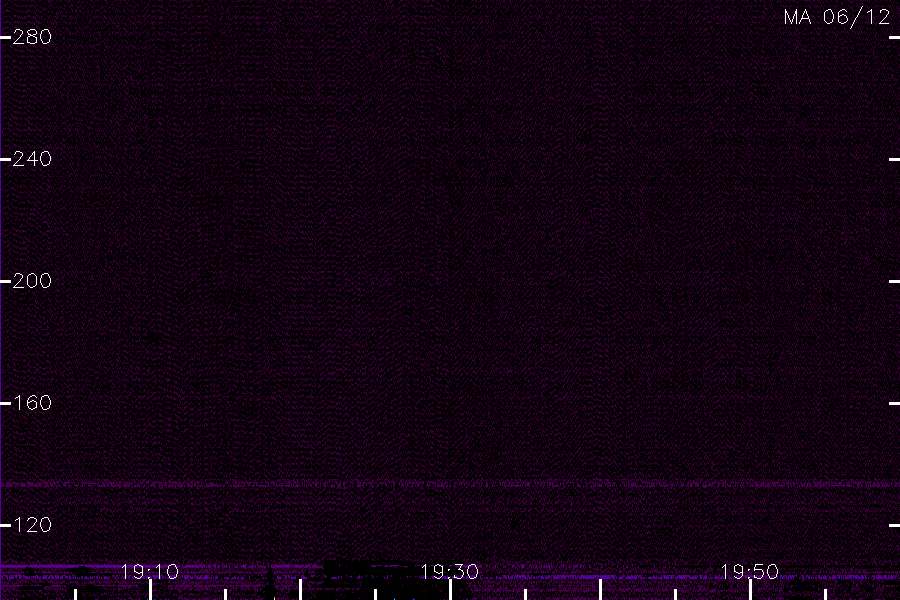Click the 240 frequency axis label
900x600 pixels.
pos(32,159)
